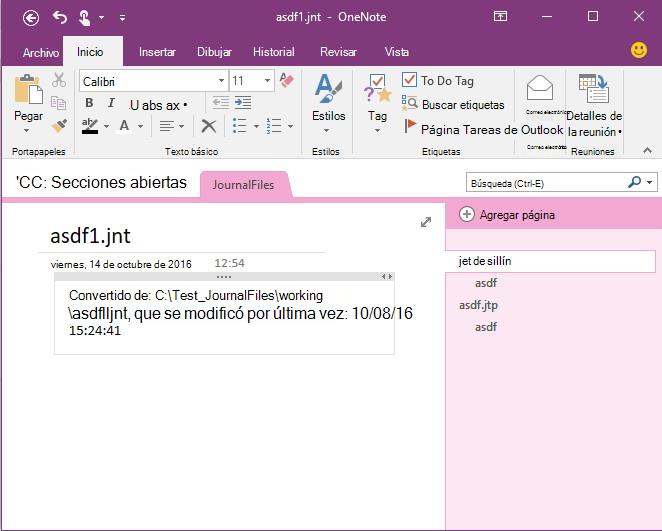Screen dimensions: 662x531
Task: Expand the Pegar options arrow
Action: 27,130
